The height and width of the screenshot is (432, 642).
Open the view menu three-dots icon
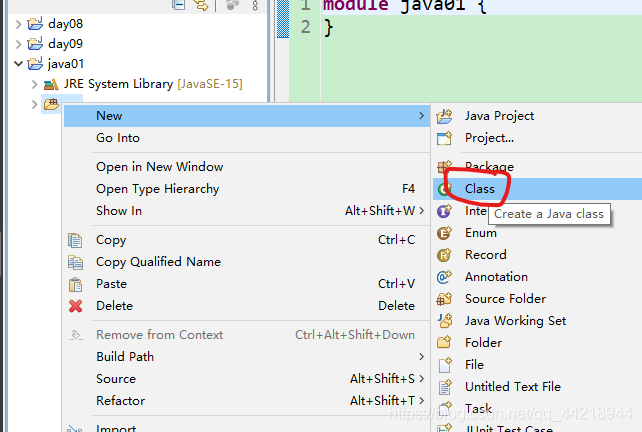coord(255,5)
